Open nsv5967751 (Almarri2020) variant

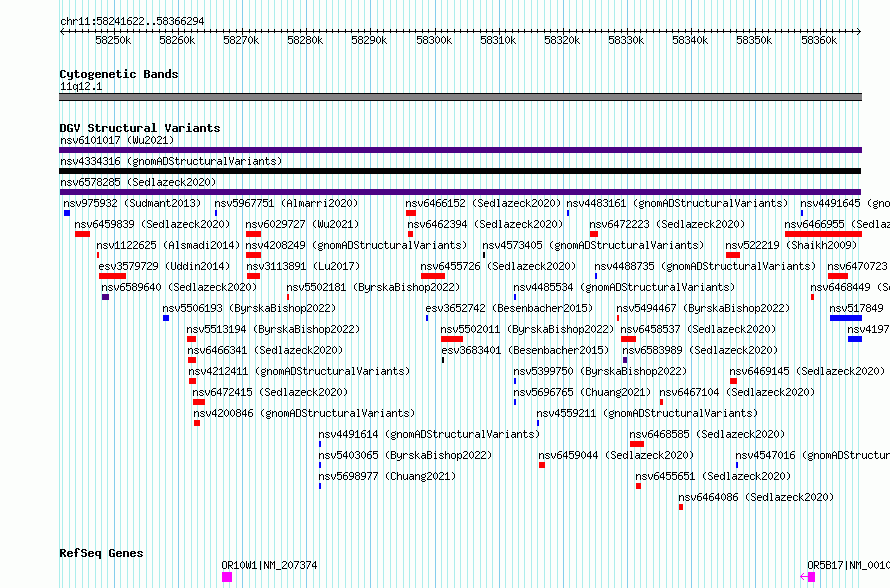point(286,203)
